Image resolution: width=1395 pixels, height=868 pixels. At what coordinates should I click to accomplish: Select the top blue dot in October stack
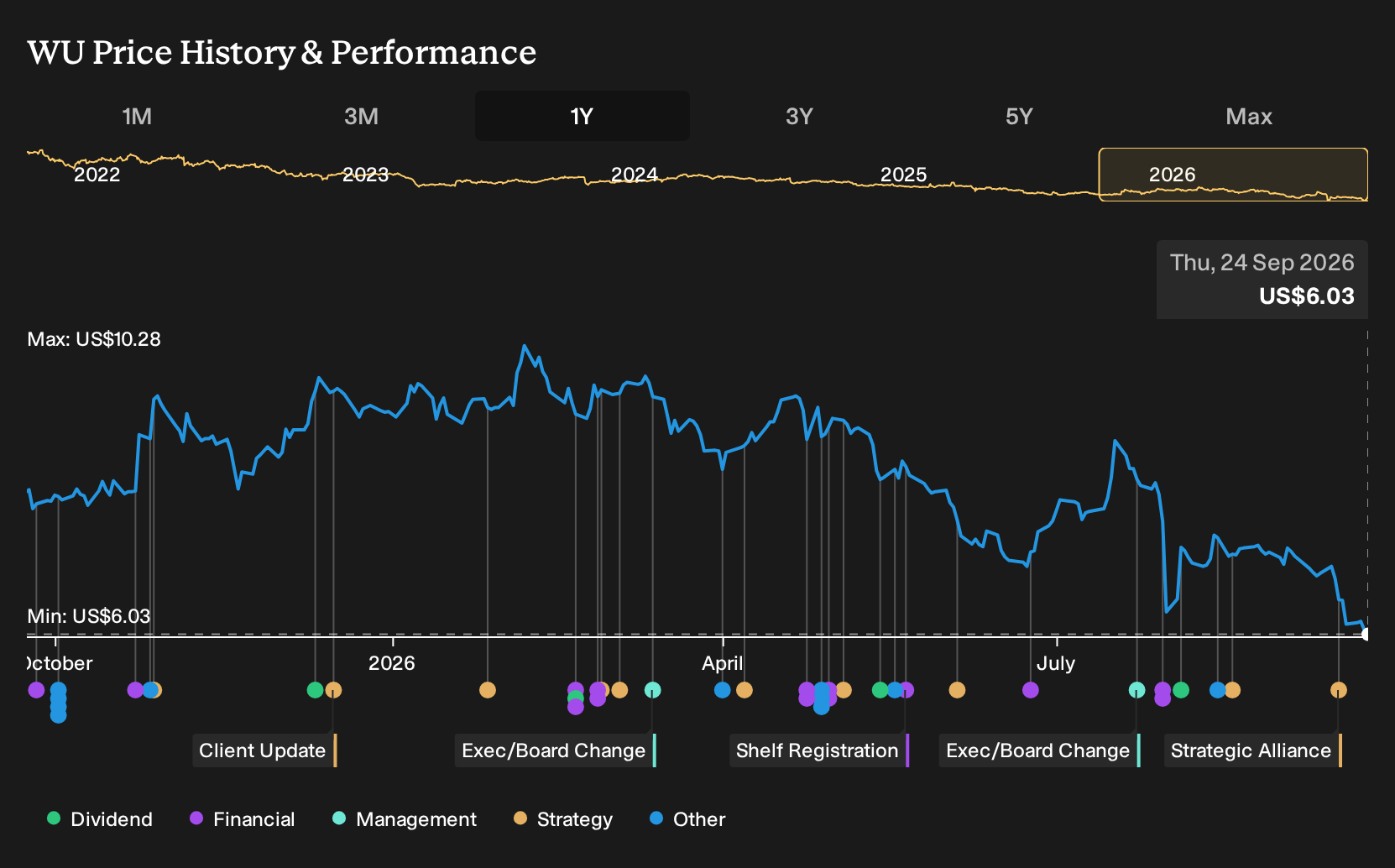point(58,690)
